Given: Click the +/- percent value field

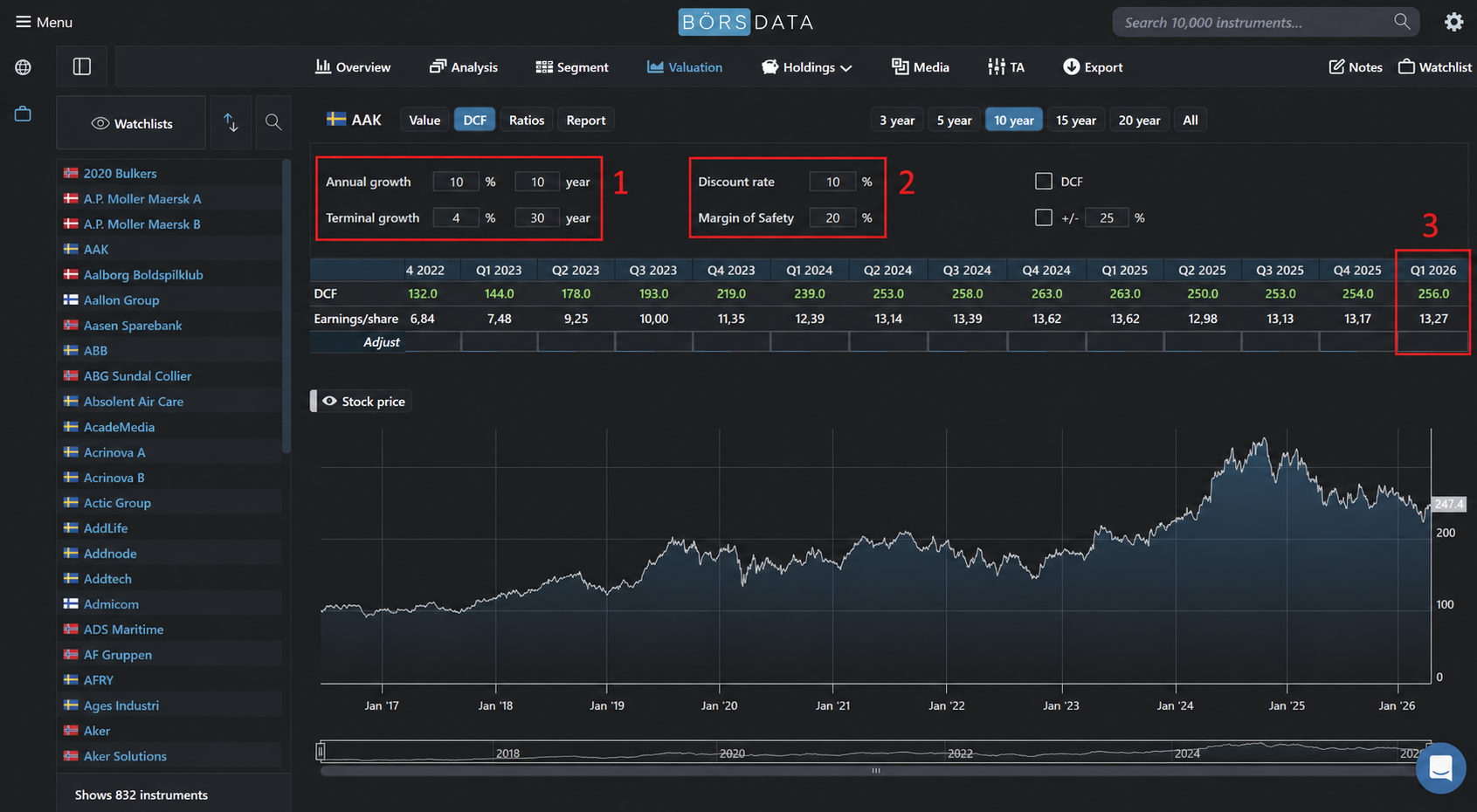Looking at the screenshot, I should [1107, 217].
